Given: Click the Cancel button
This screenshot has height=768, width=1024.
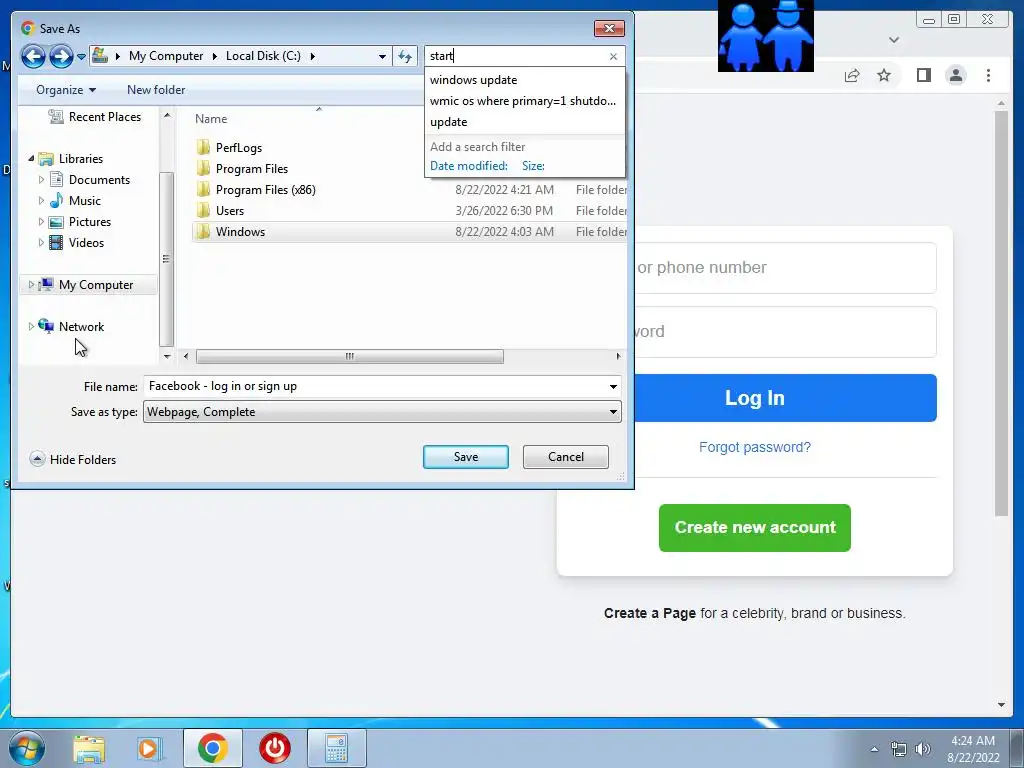Looking at the screenshot, I should tap(566, 457).
